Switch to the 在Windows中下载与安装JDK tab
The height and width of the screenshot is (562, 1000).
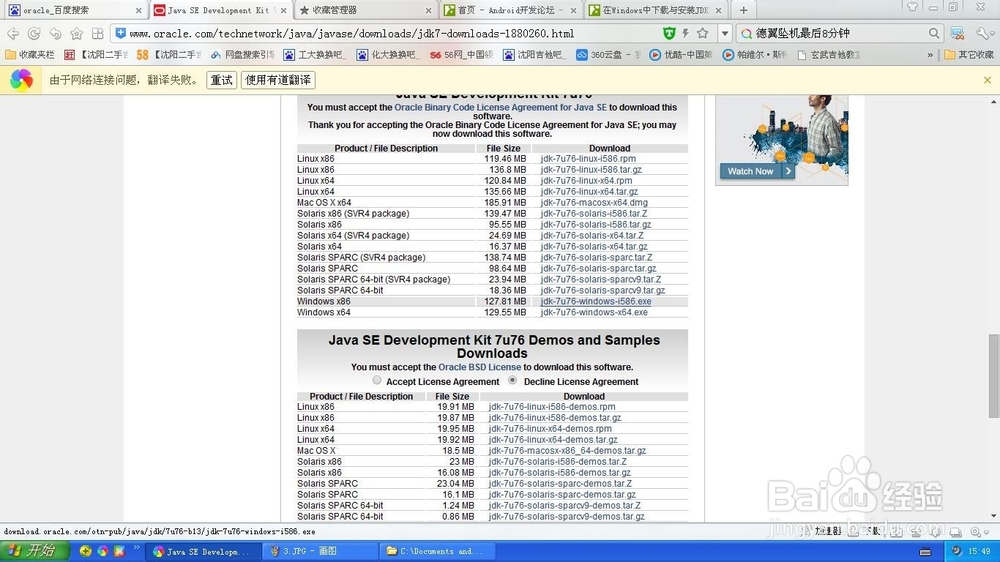[656, 10]
